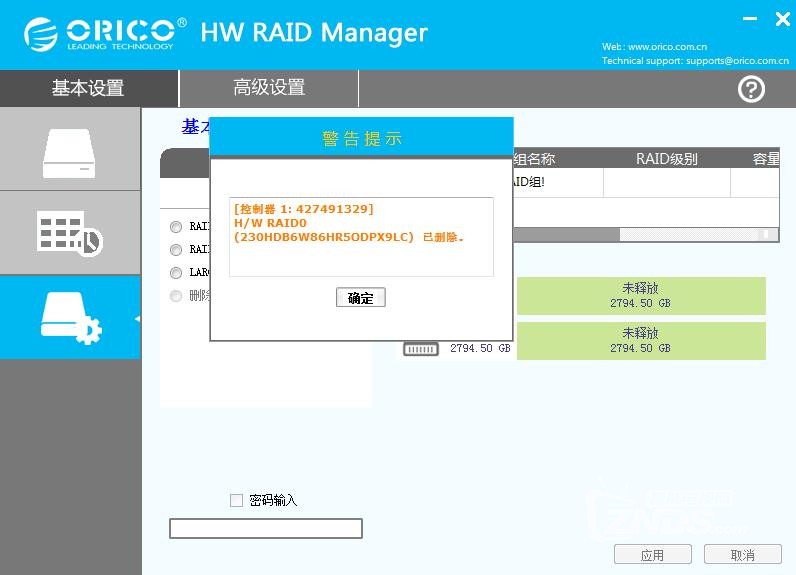This screenshot has width=796, height=575.
Task: Open the event schedule sidebar icon
Action: click(69, 233)
